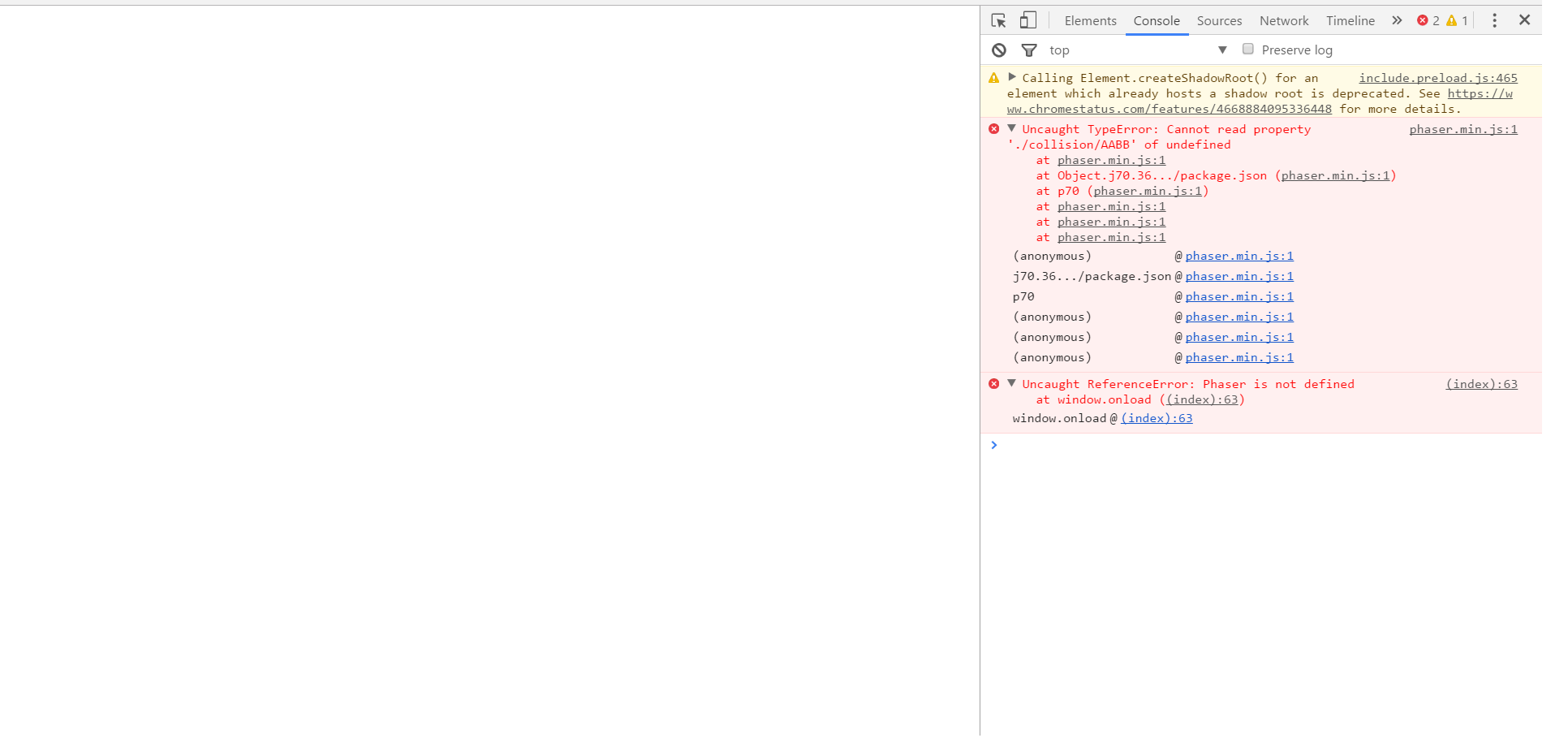Viewport: 1568px width, 738px height.
Task: Select the p70 call frame name
Action: coord(1023,297)
